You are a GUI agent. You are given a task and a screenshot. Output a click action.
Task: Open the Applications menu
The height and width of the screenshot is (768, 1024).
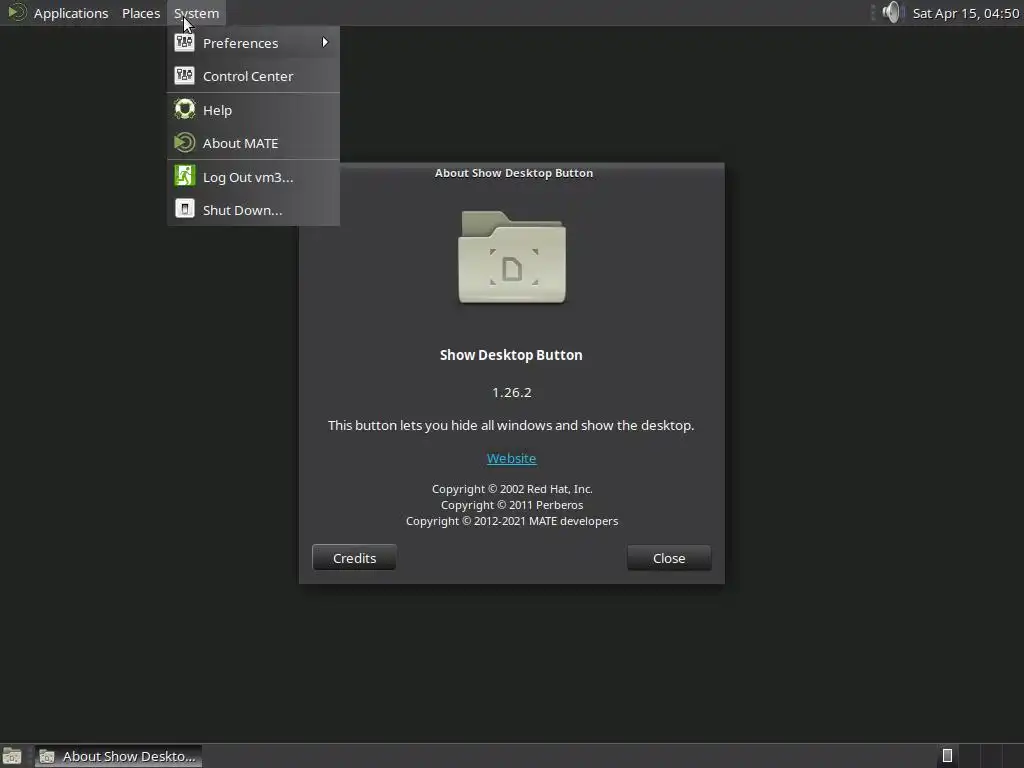(x=71, y=13)
